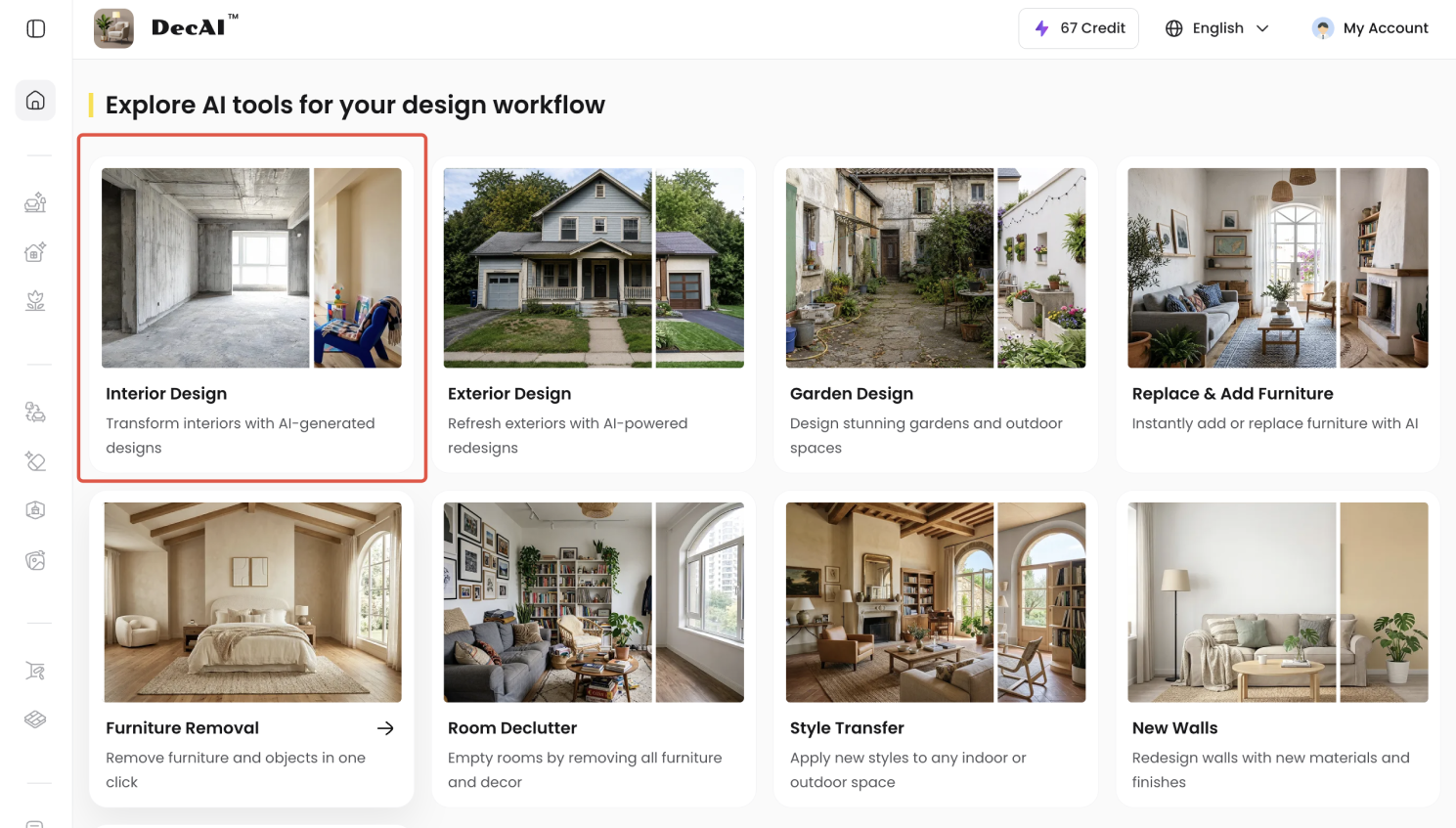Viewport: 1456px width, 828px height.
Task: Select the furniture swap icon in sidebar
Action: (35, 412)
